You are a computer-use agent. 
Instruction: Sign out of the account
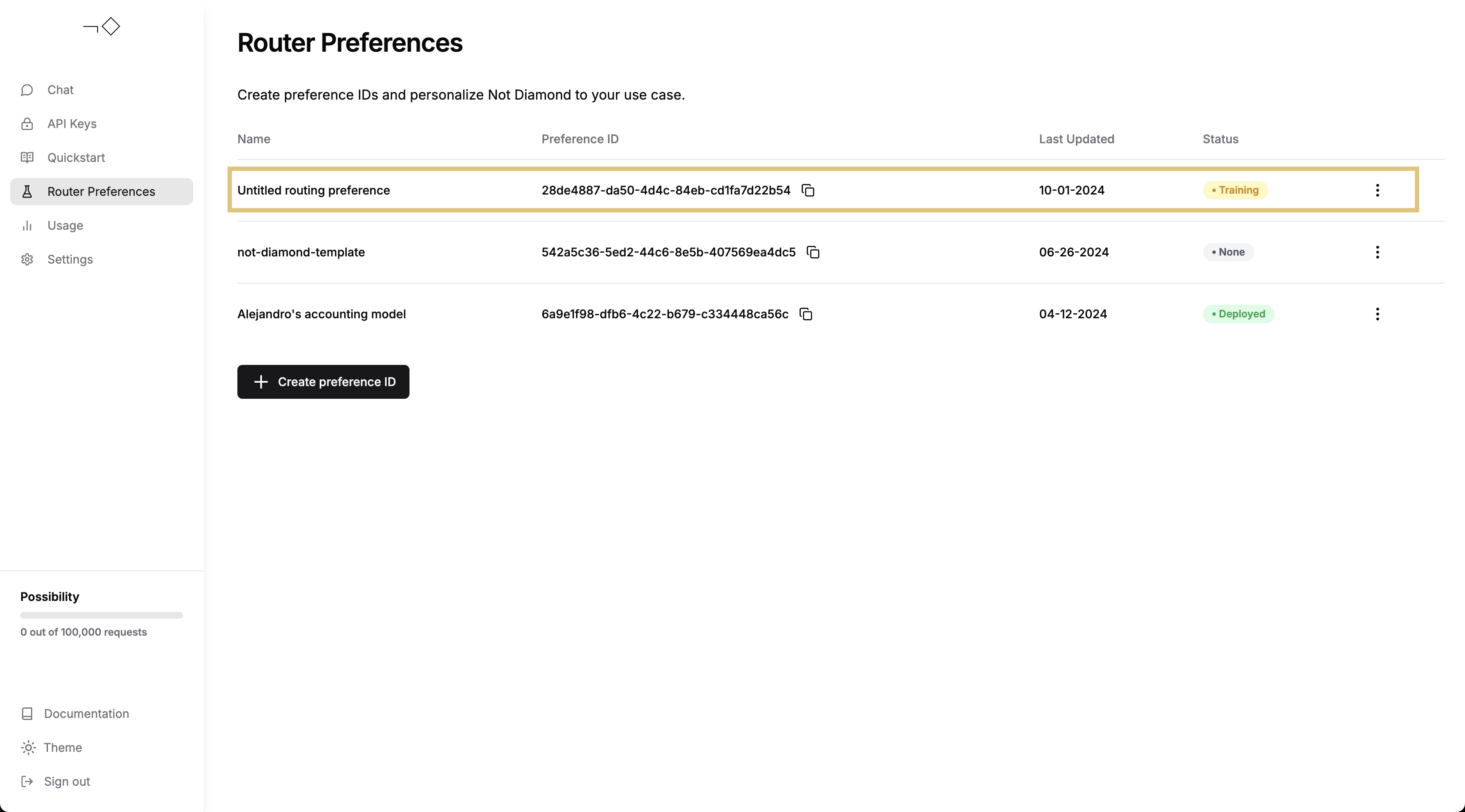click(x=67, y=781)
